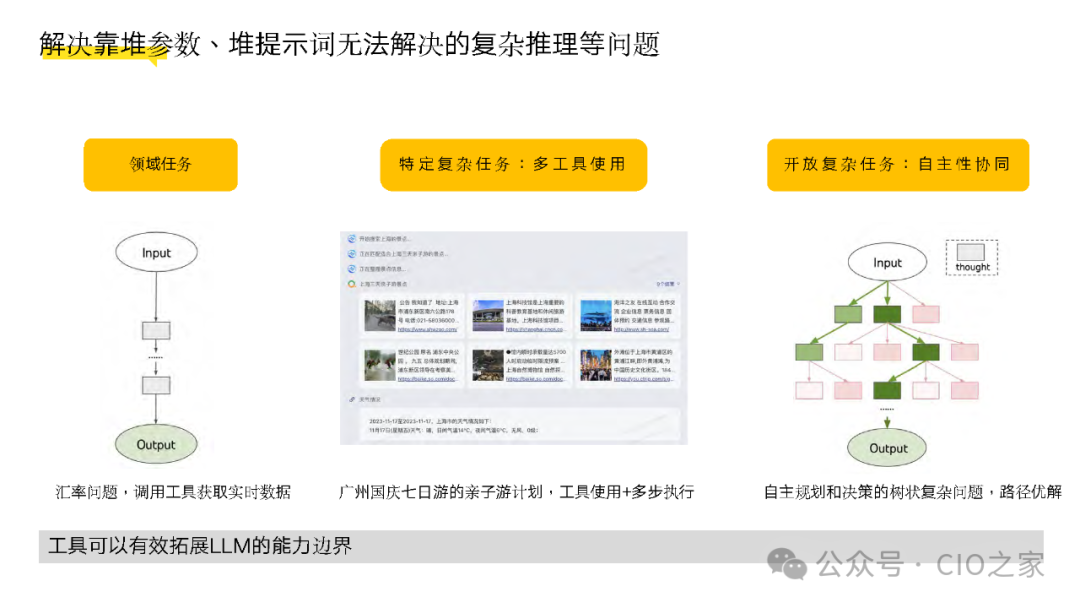Open the baike.so.com link in 上海自然博物馆 card
Image resolution: width=1080 pixels, height=608 pixels.
click(535, 379)
